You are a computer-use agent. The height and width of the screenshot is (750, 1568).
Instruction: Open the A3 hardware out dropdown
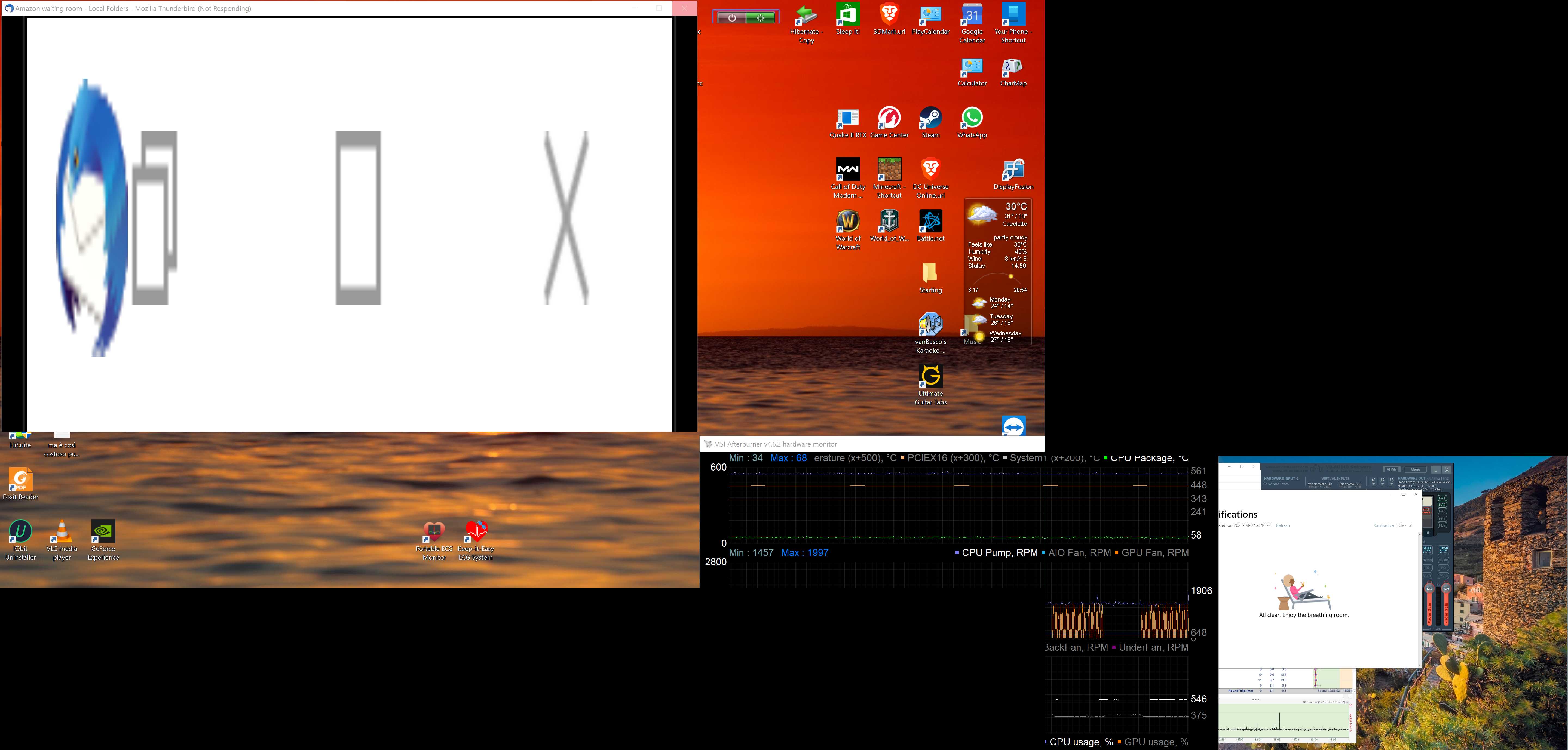tap(1392, 481)
